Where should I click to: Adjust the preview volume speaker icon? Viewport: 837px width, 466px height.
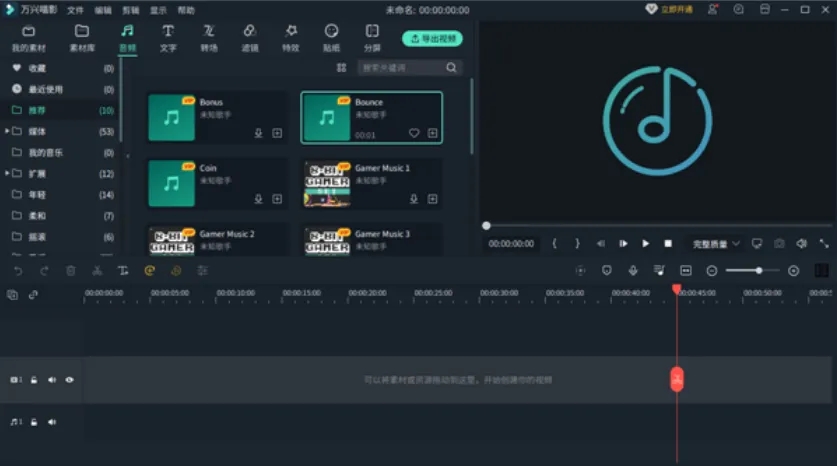tap(802, 244)
